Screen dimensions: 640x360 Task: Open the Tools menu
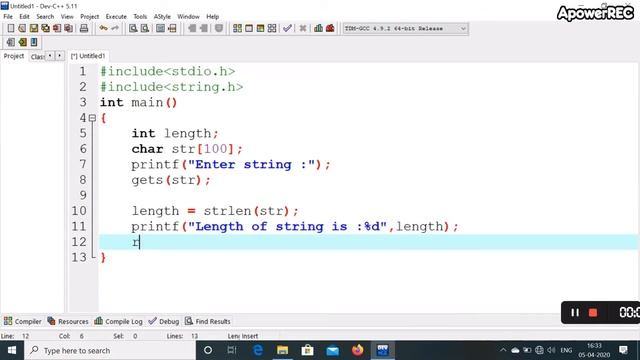(140, 17)
